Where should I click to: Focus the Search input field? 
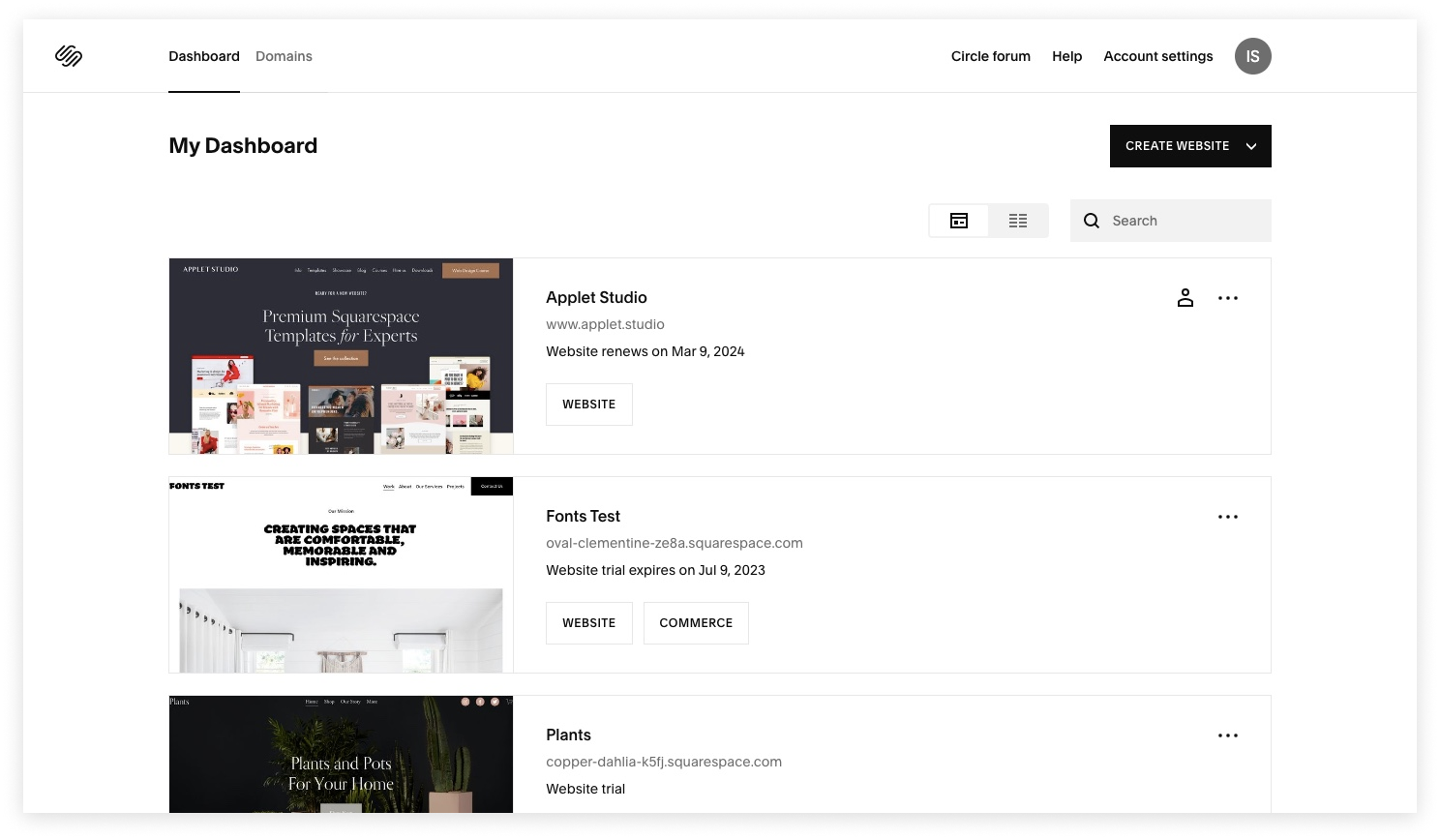coord(1171,221)
